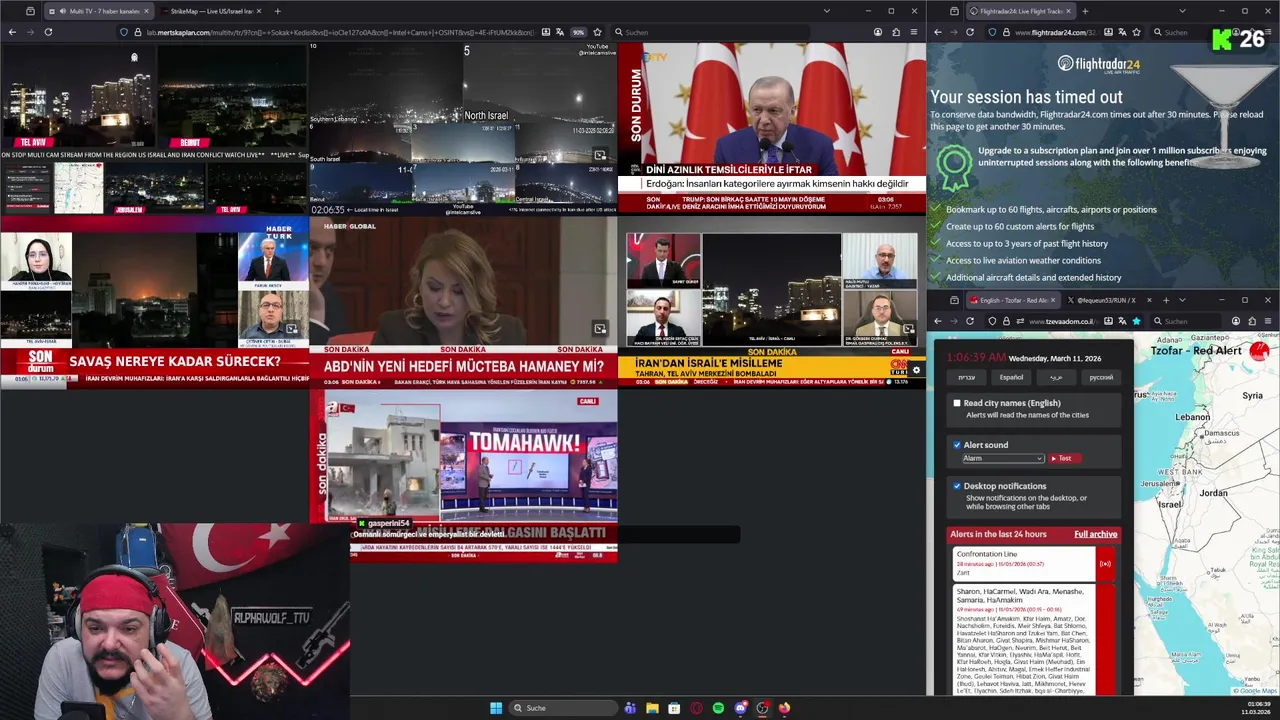Bookmark the Multi TV page with the star

pos(597,32)
